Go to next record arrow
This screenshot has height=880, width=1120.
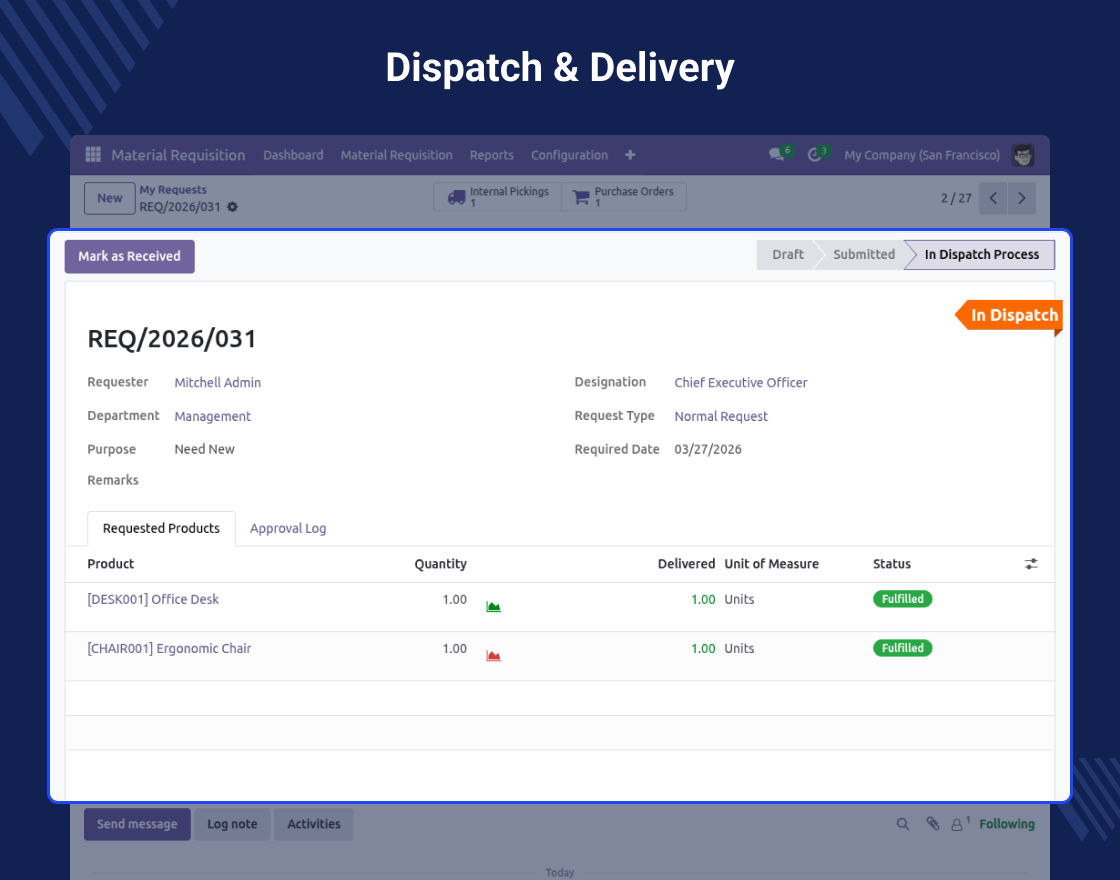tap(1021, 198)
